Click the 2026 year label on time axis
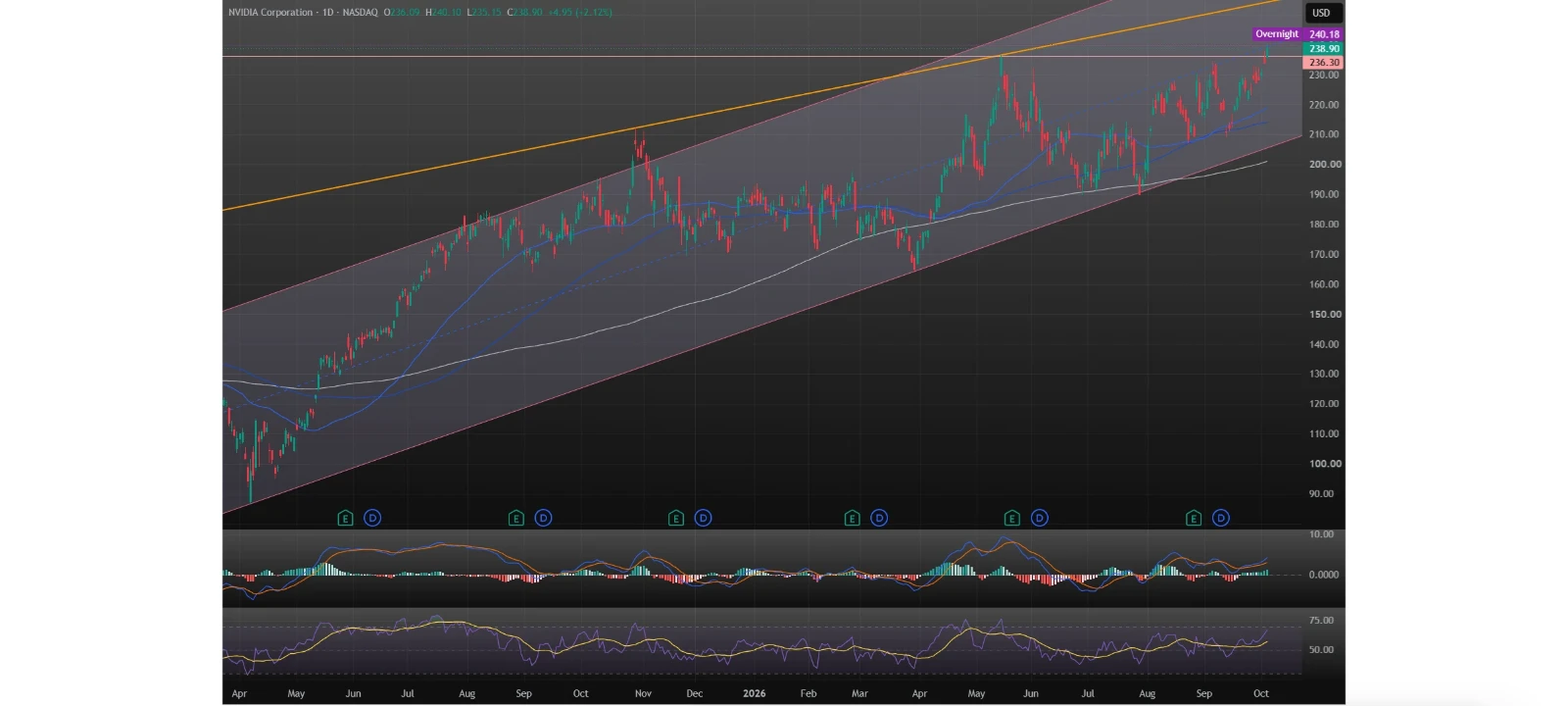This screenshot has width=1568, height=706. tap(755, 693)
